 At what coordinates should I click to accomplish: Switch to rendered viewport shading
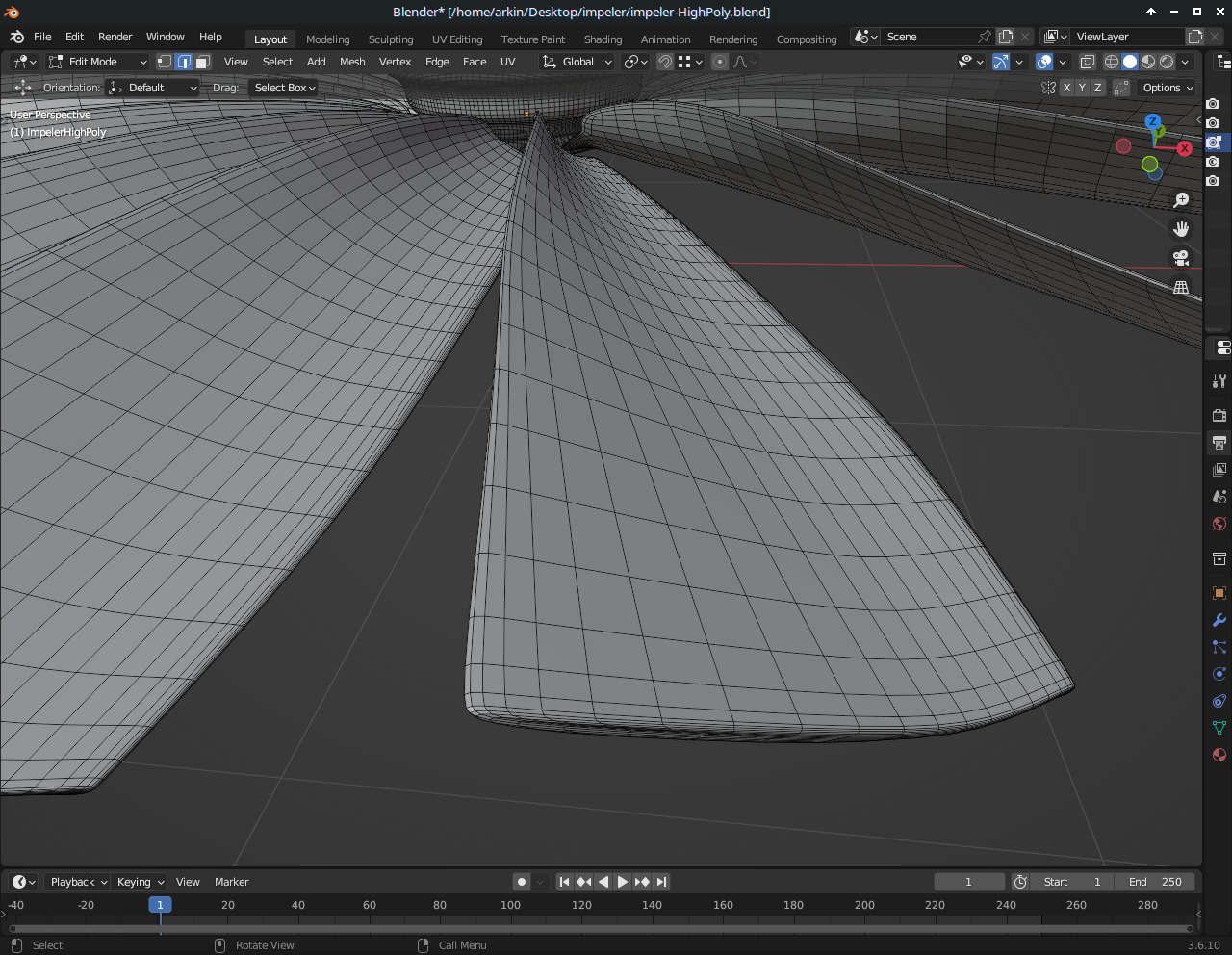(x=1167, y=62)
